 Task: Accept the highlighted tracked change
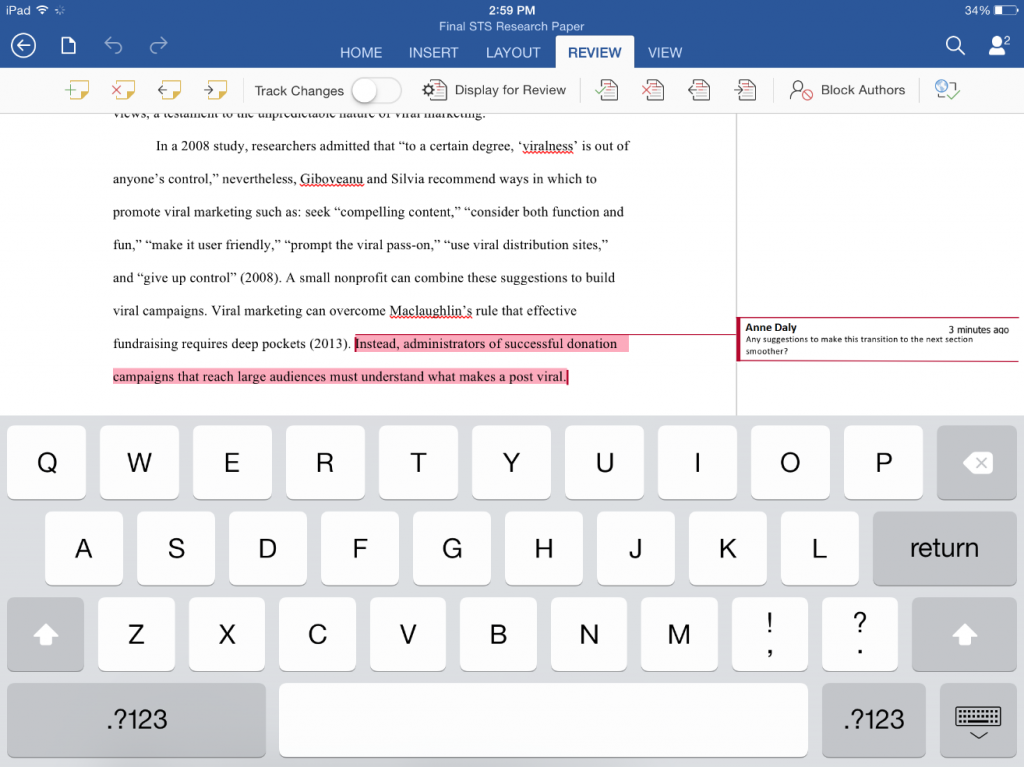coord(607,89)
